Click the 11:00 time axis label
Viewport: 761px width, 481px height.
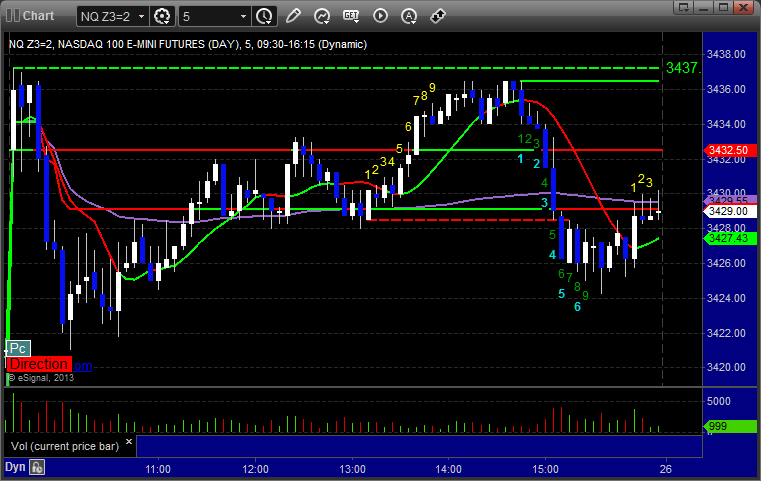[158, 469]
